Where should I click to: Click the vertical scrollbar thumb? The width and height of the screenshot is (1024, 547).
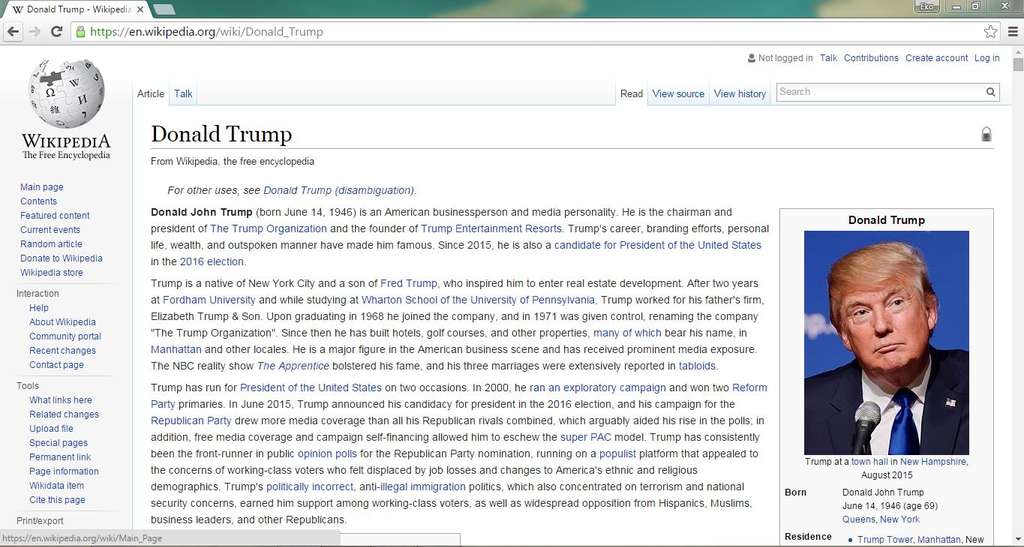click(1017, 64)
